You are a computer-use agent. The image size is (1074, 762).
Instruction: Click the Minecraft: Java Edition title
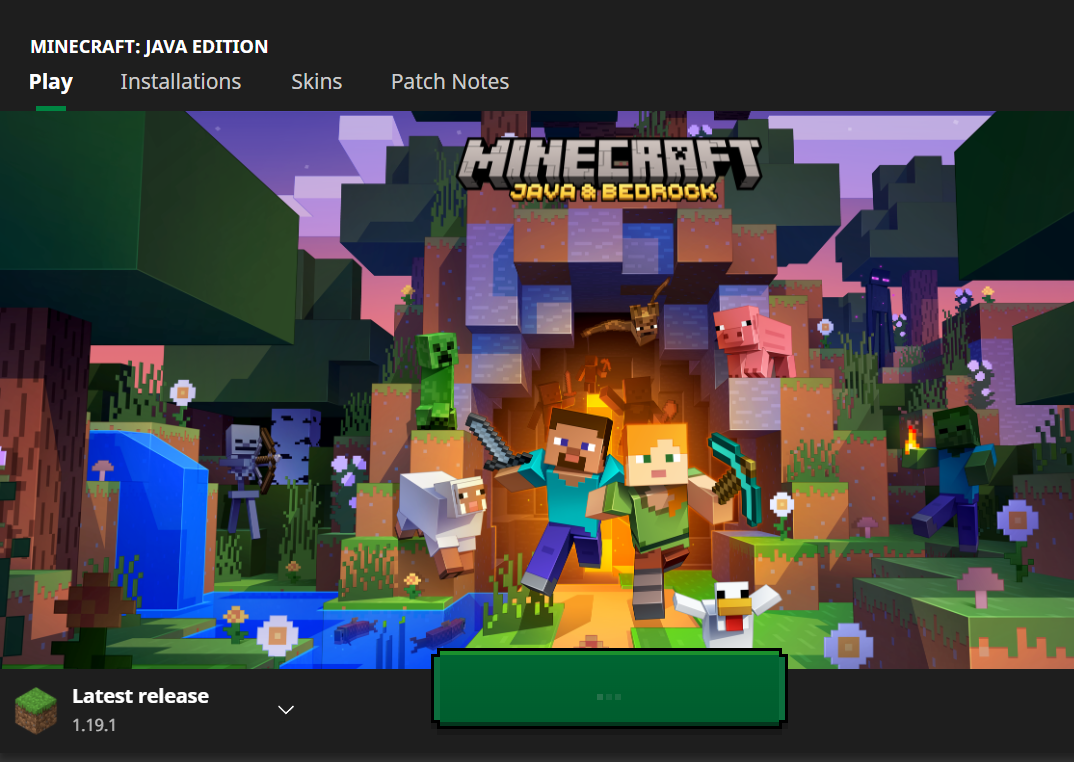point(149,47)
